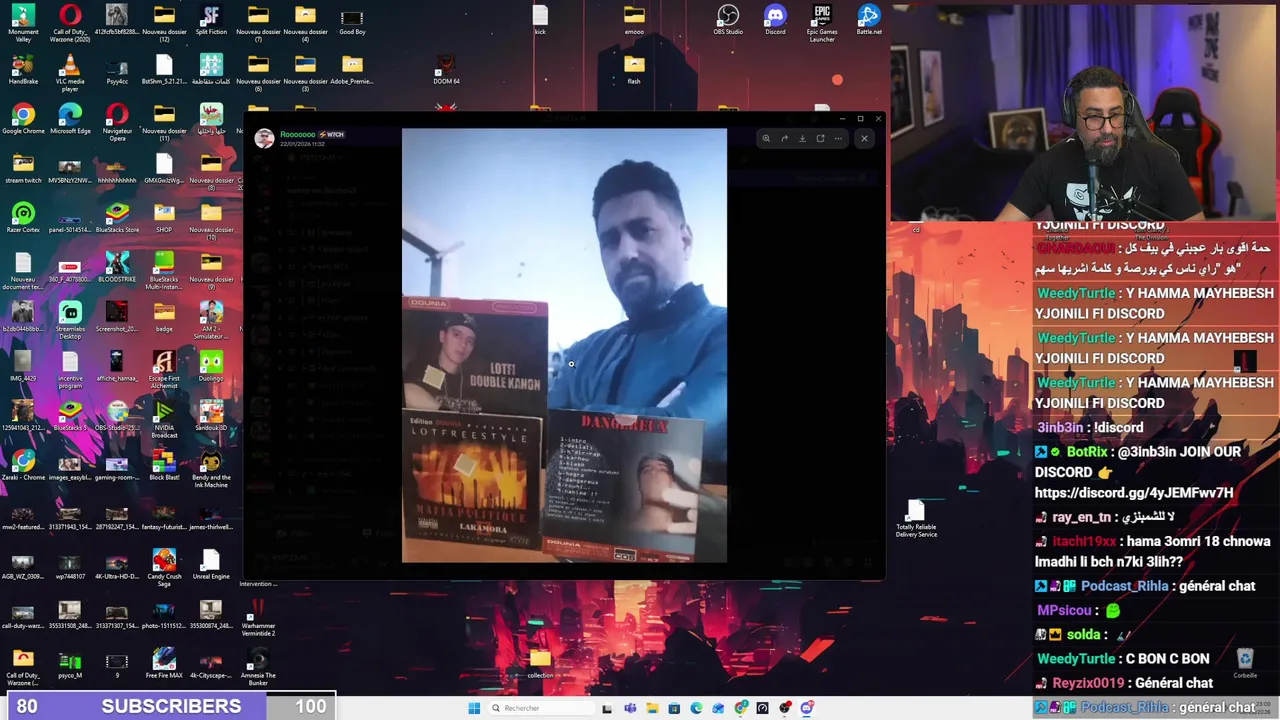This screenshot has height=720, width=1280.
Task: Open image in browser from viewer
Action: coord(820,138)
